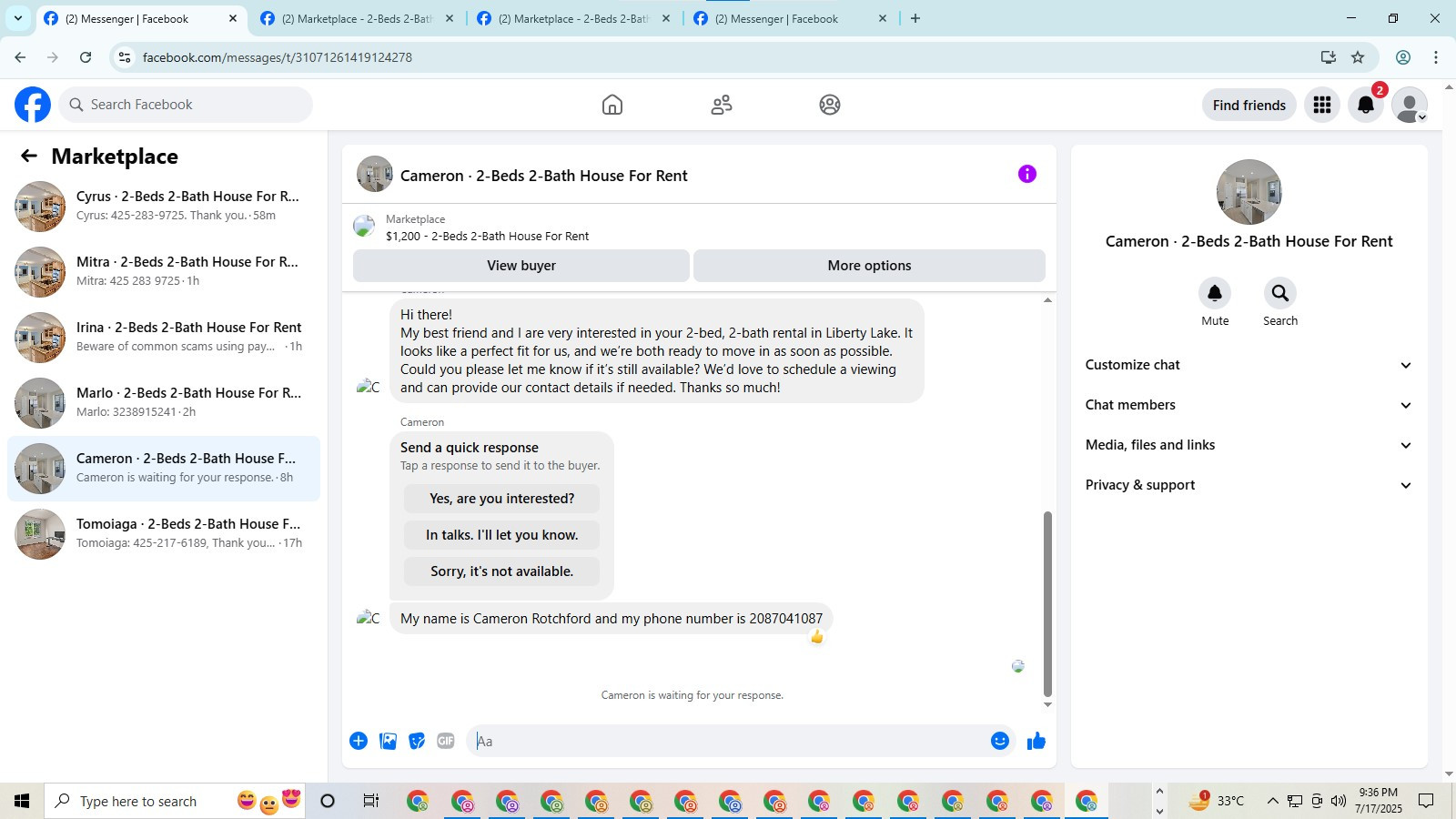Viewport: 1456px width, 819px height.
Task: Click the Search Facebook field
Action: tap(186, 105)
